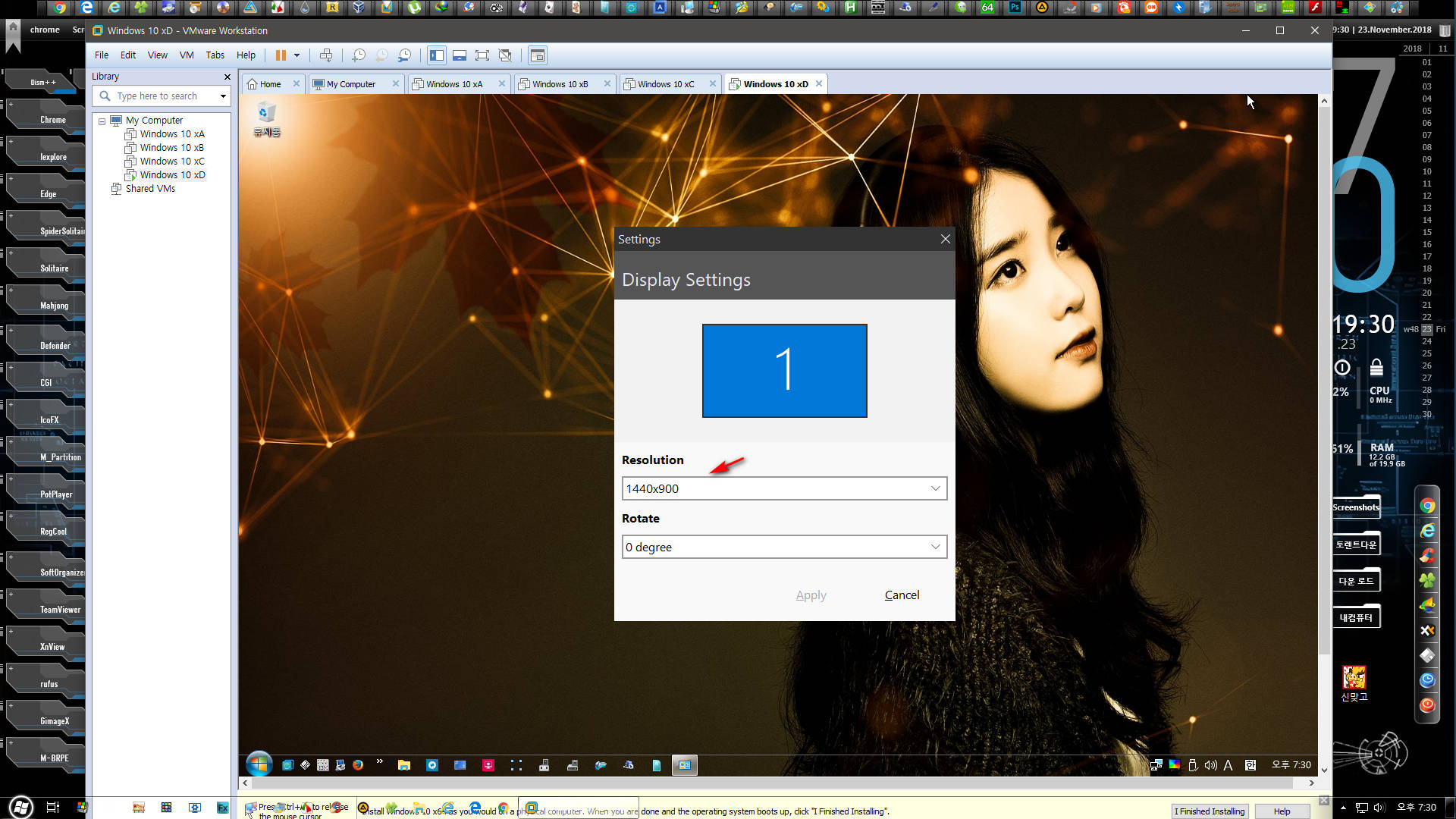Click the Help button in the install bar
This screenshot has width=1456, height=819.
1282,811
